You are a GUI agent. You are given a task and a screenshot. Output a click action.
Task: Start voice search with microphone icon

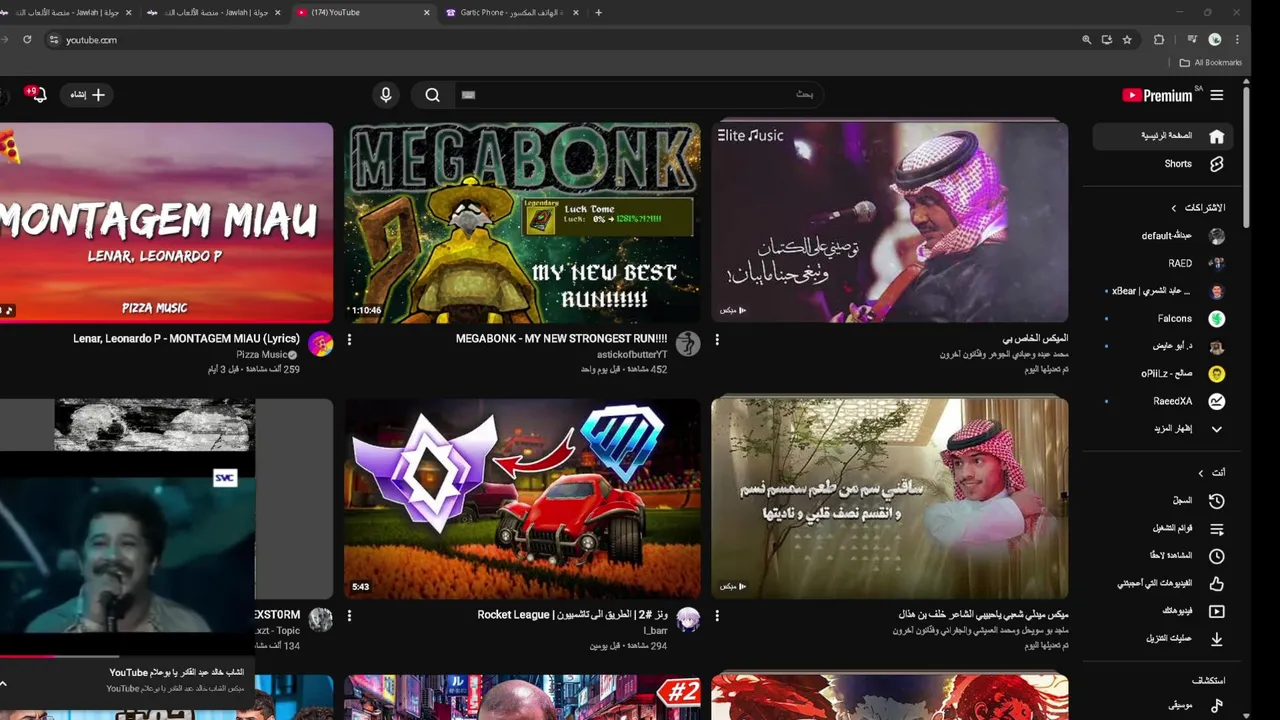tap(386, 95)
